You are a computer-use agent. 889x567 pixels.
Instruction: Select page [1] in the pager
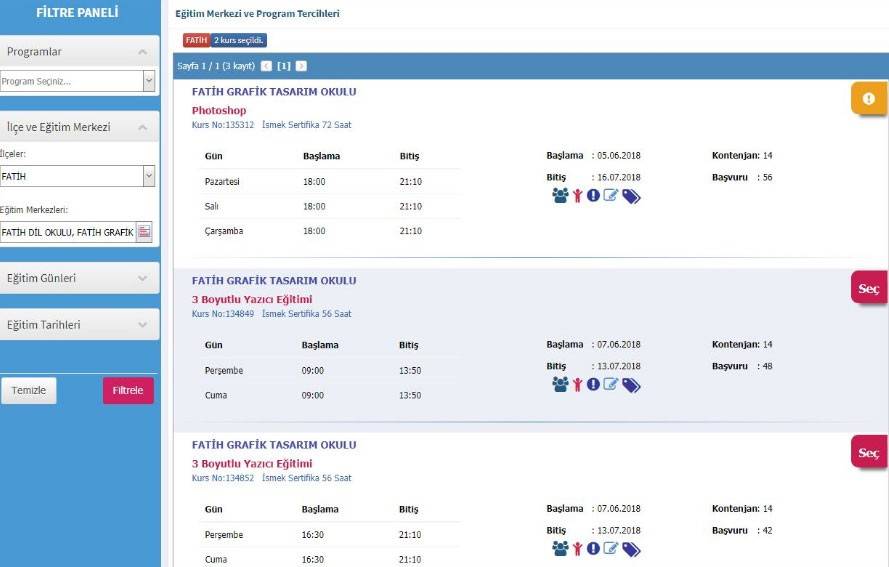(x=283, y=66)
